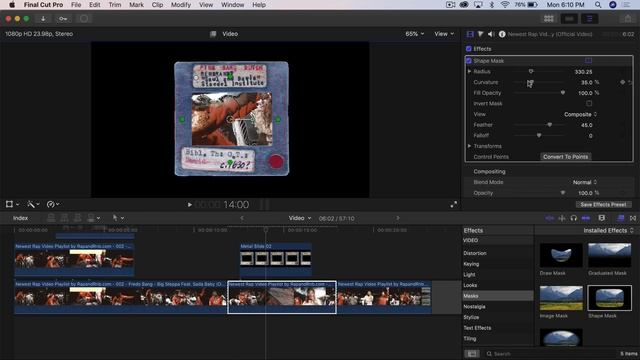This screenshot has height=360, width=640.
Task: Adjust the Curvature slider
Action: click(539, 82)
